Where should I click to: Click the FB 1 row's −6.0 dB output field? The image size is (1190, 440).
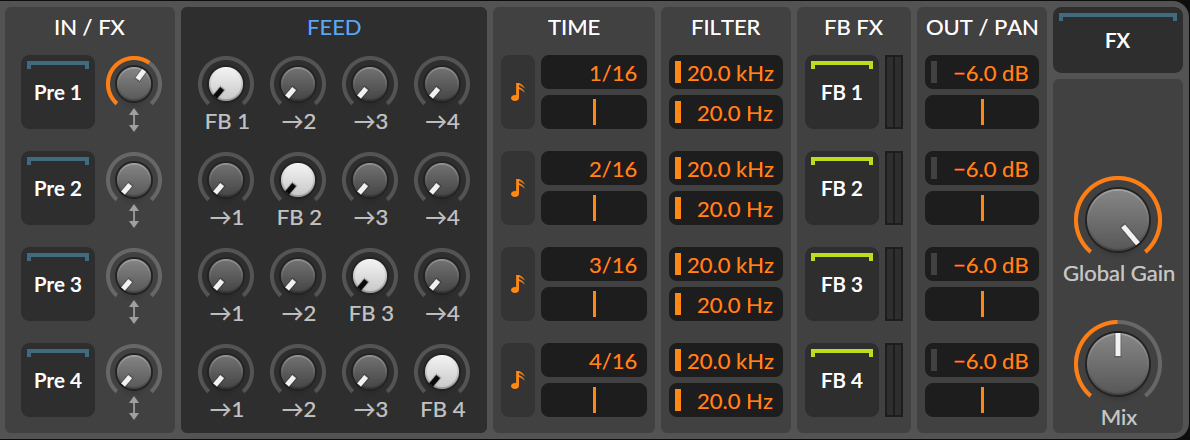pyautogui.click(x=982, y=73)
